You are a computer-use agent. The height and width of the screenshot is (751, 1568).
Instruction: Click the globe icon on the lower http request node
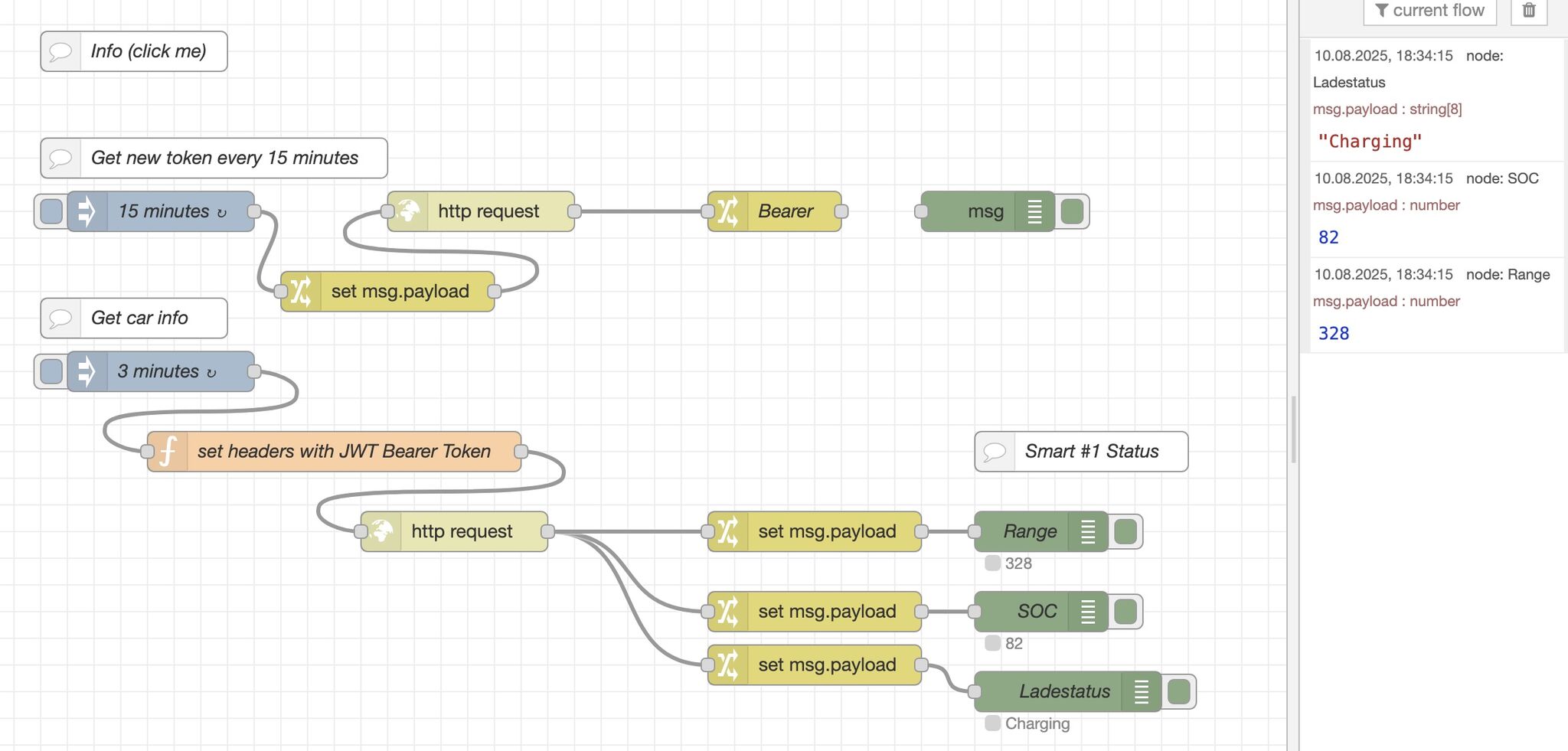tap(381, 531)
